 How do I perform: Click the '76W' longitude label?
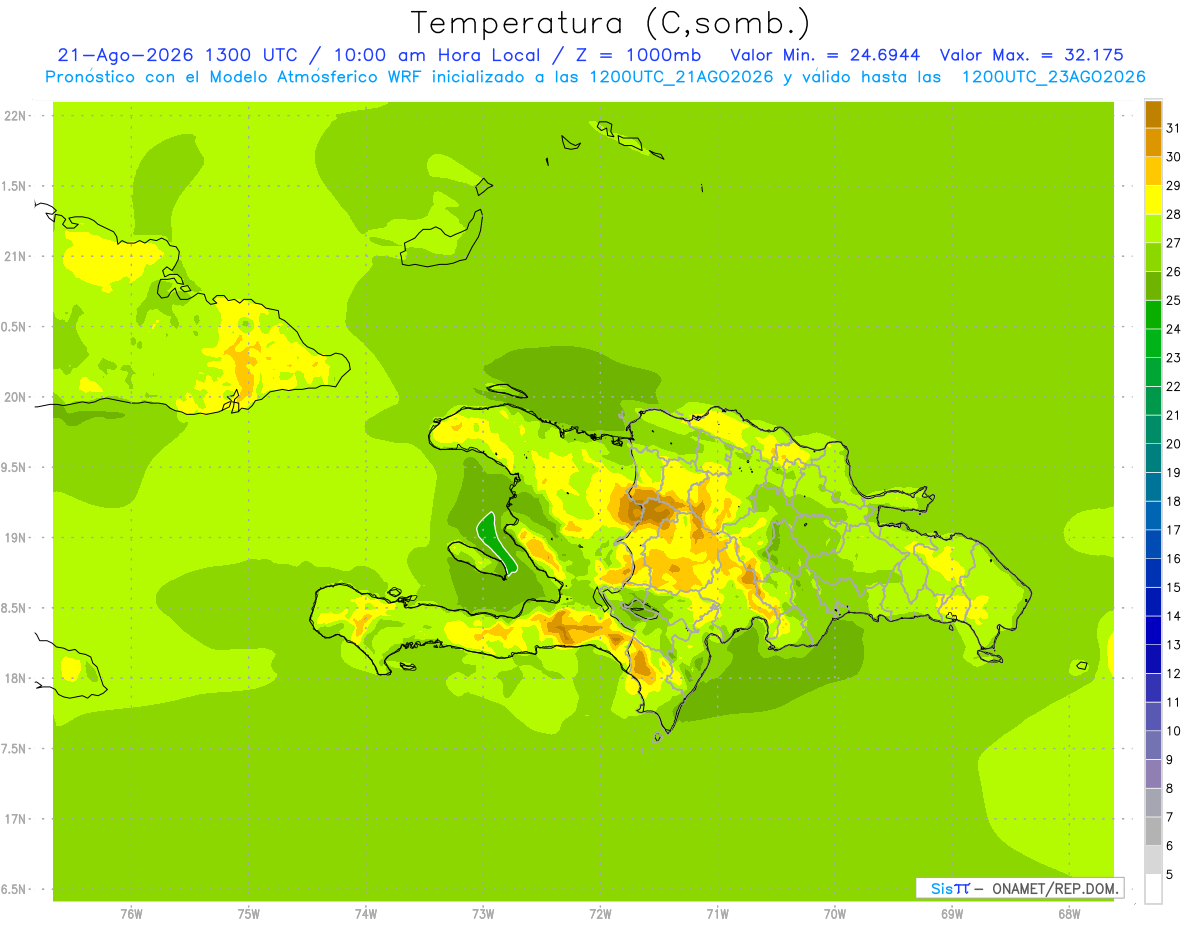click(131, 914)
